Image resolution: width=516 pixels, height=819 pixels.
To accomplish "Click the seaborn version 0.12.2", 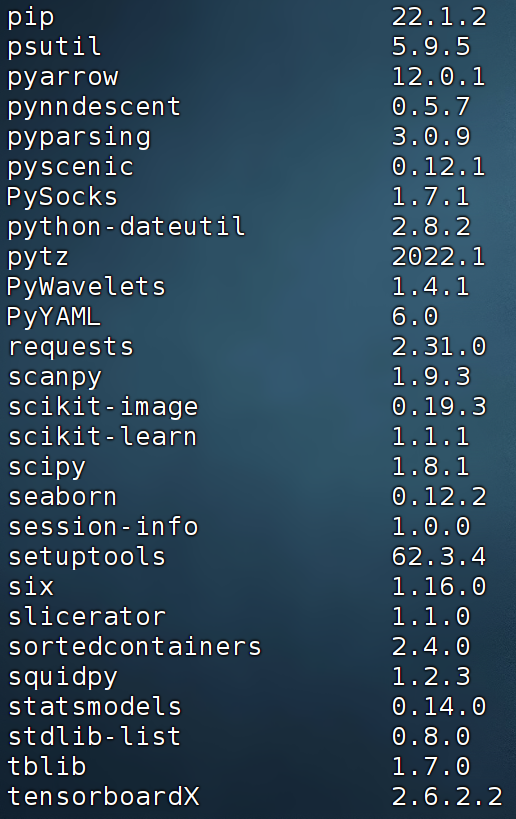I will click(x=439, y=497).
